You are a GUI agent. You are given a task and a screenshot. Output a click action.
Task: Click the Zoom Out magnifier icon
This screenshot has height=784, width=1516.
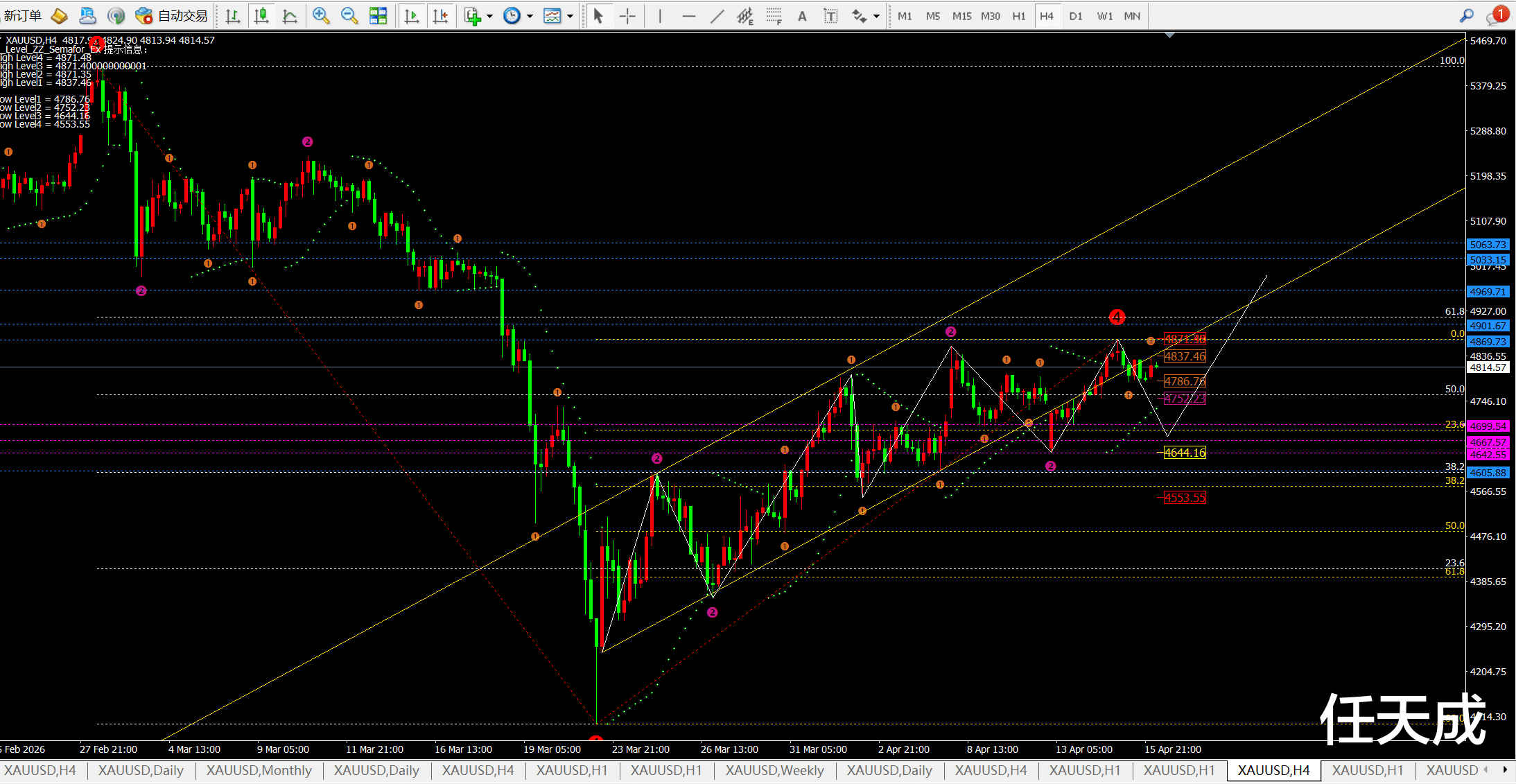point(349,16)
